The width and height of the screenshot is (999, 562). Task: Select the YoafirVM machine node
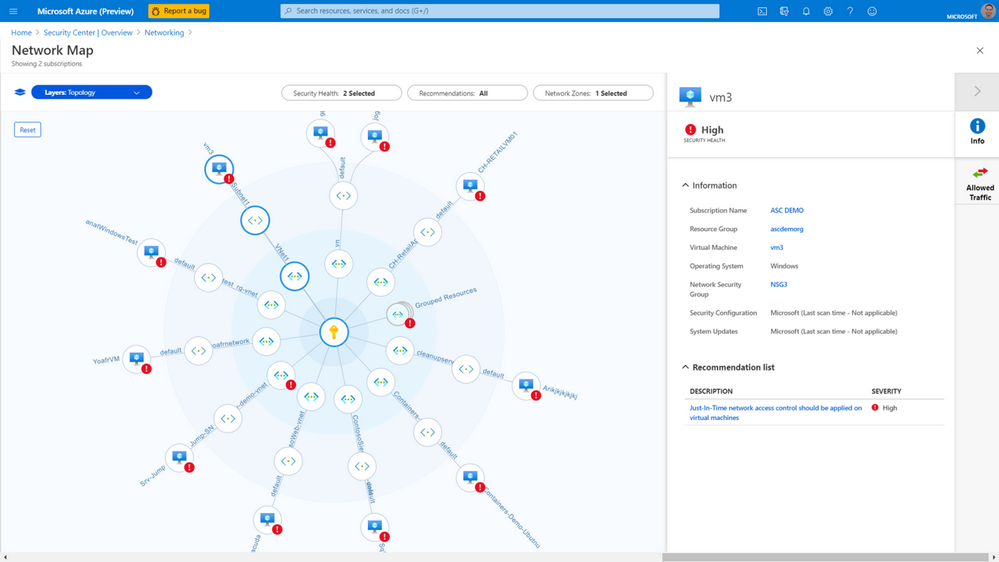(136, 359)
